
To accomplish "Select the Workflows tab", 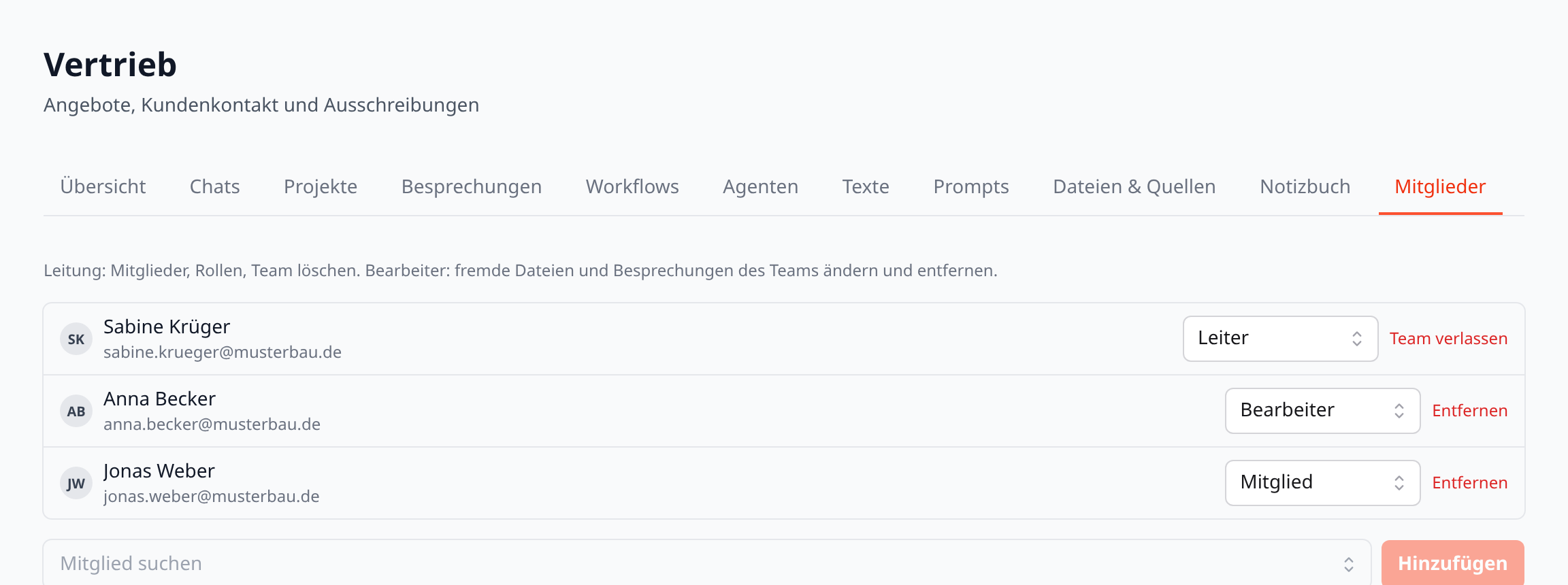I will pos(632,186).
